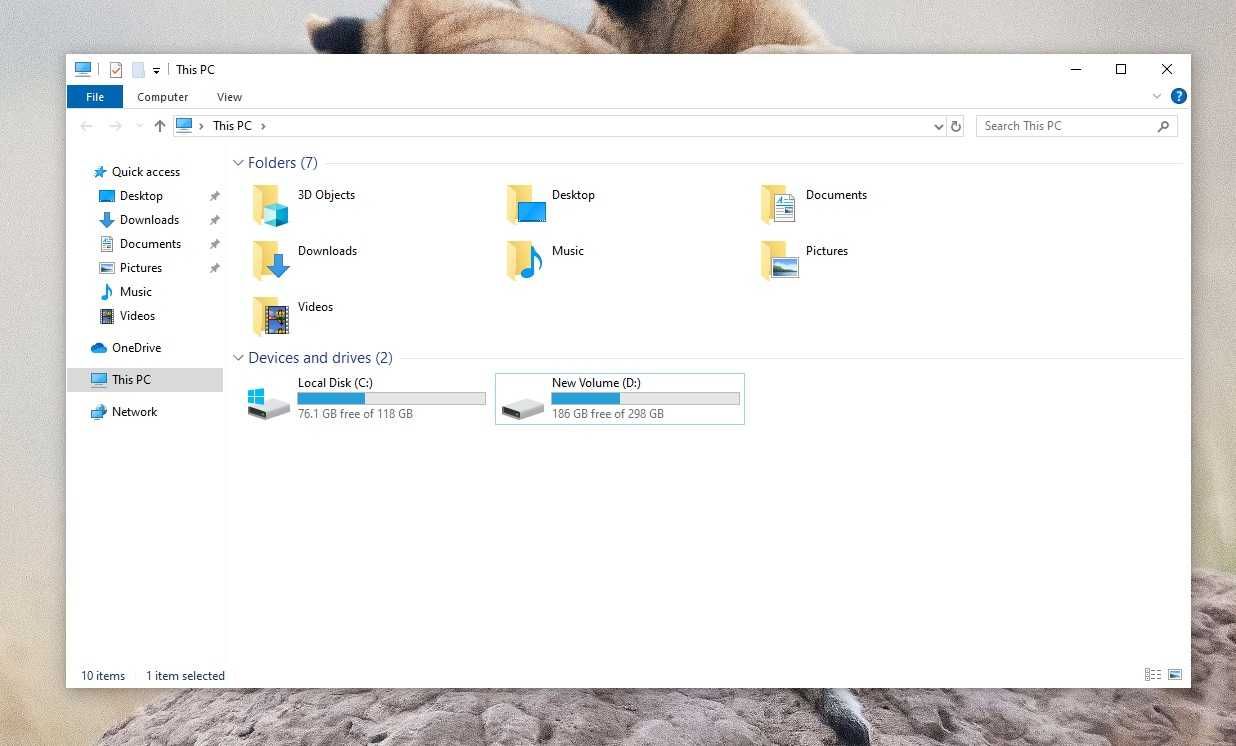Click the New folder icon in title bar
The width and height of the screenshot is (1236, 746).
(139, 70)
